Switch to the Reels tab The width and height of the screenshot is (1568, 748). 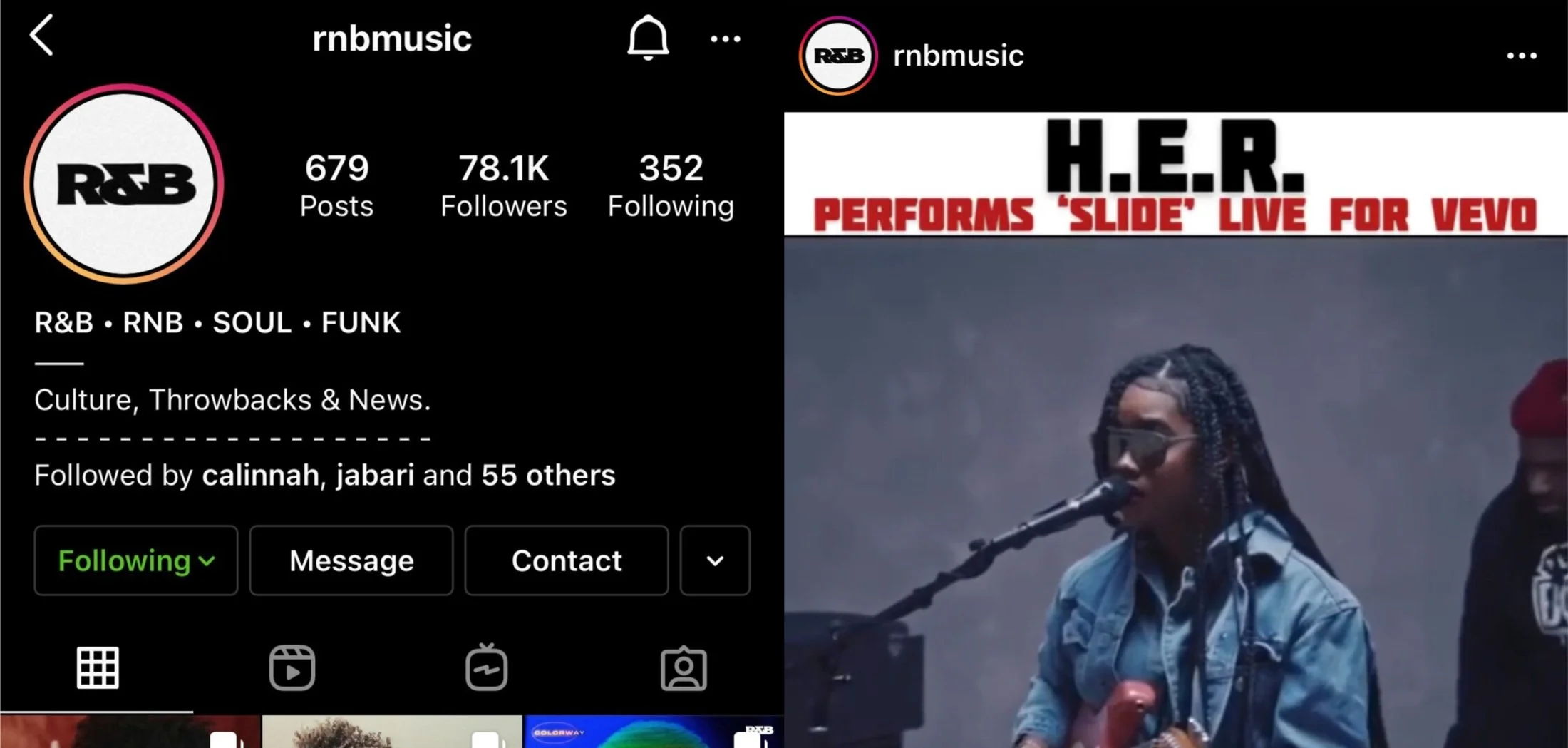pyautogui.click(x=292, y=668)
